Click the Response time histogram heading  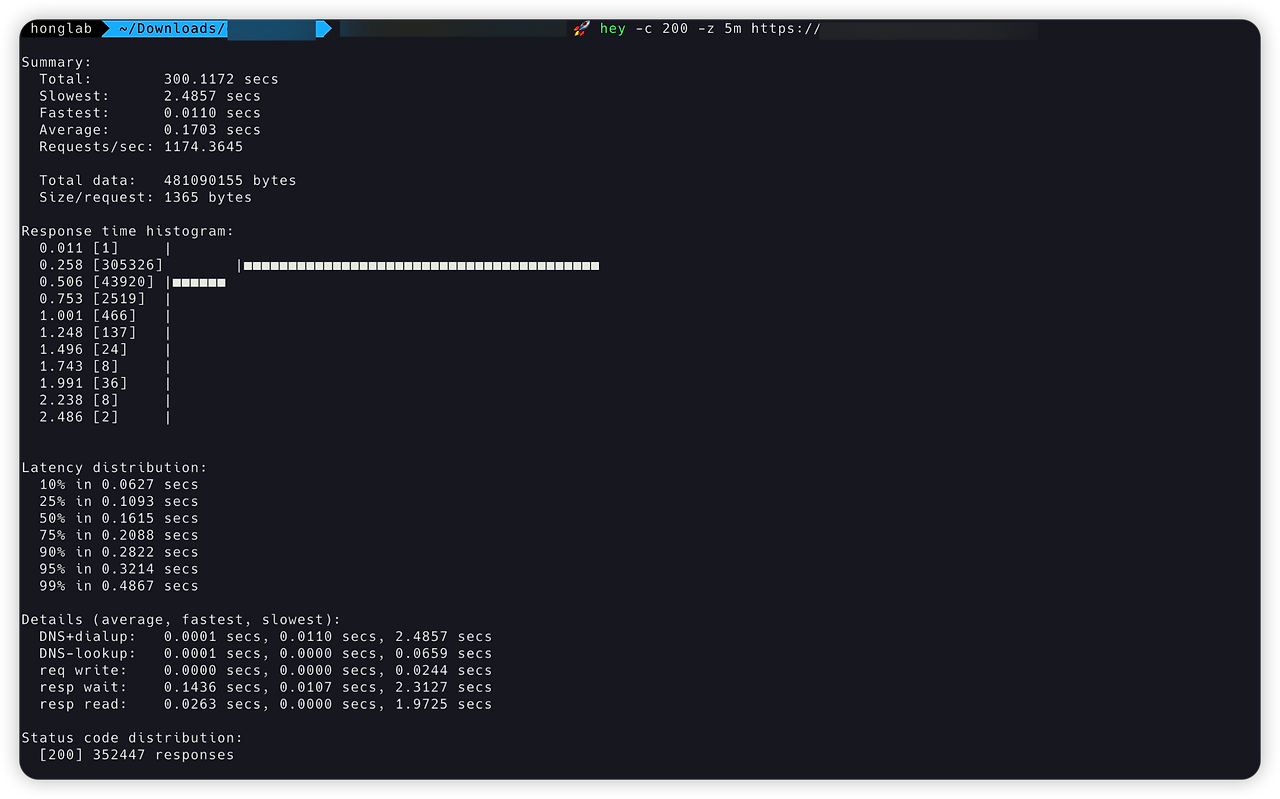[127, 230]
